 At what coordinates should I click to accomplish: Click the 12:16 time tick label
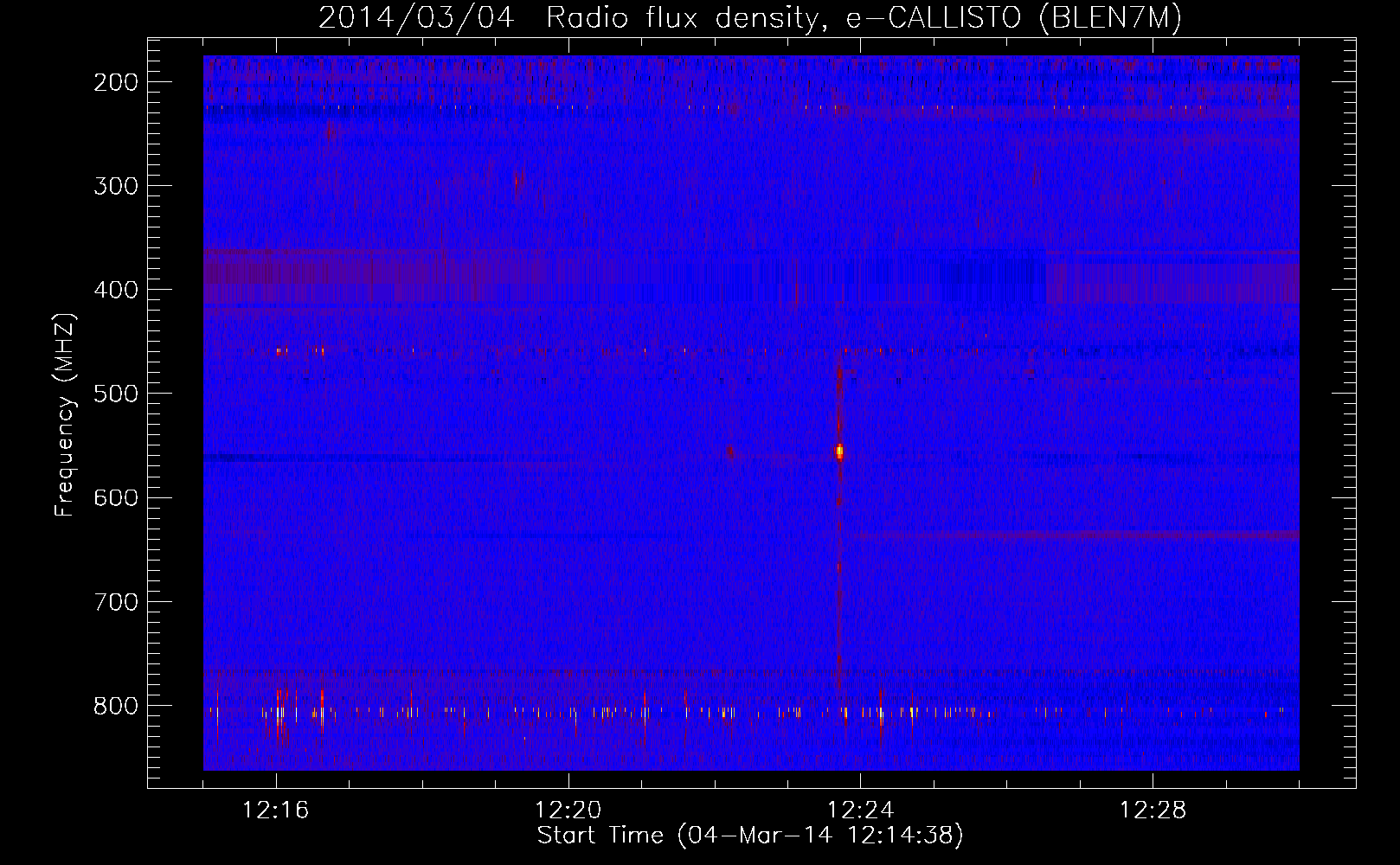tap(276, 811)
